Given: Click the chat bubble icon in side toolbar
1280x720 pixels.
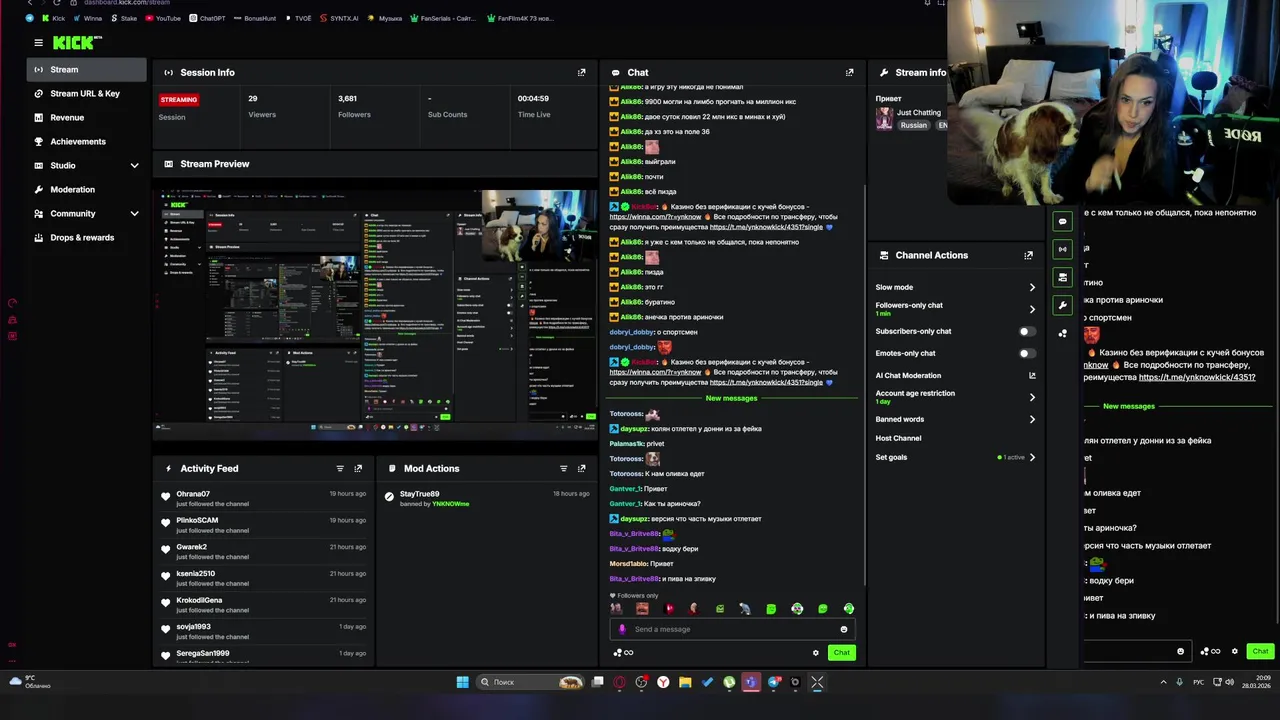Looking at the screenshot, I should (x=1062, y=221).
